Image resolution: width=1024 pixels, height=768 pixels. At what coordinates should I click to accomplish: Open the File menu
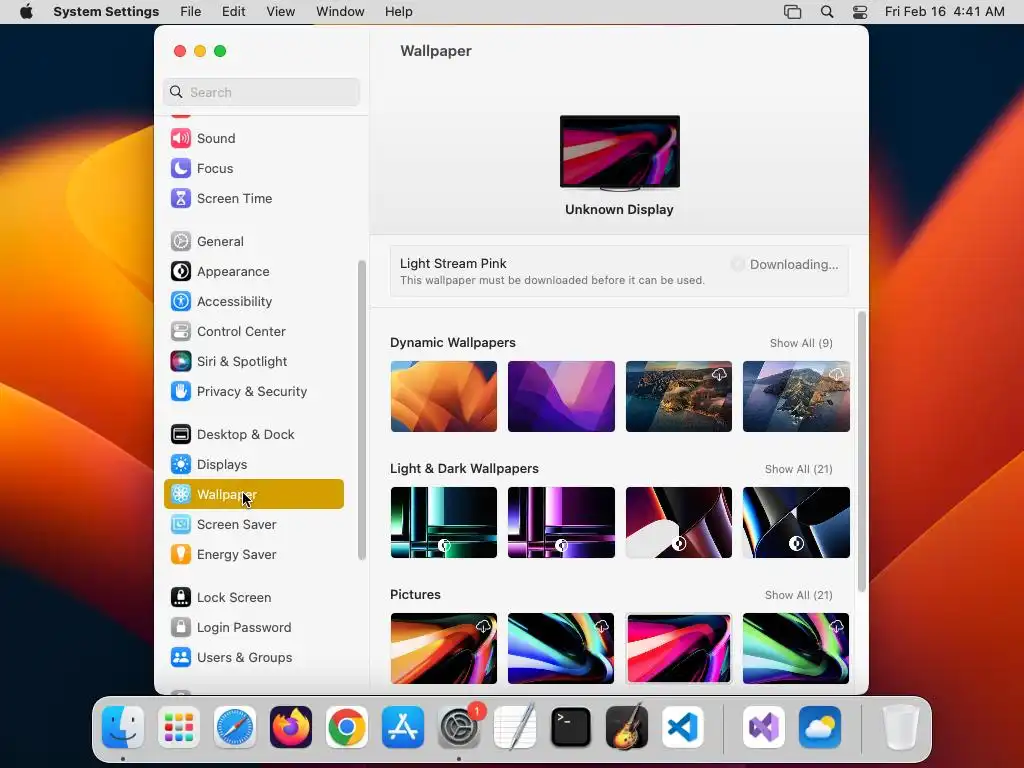(x=191, y=12)
